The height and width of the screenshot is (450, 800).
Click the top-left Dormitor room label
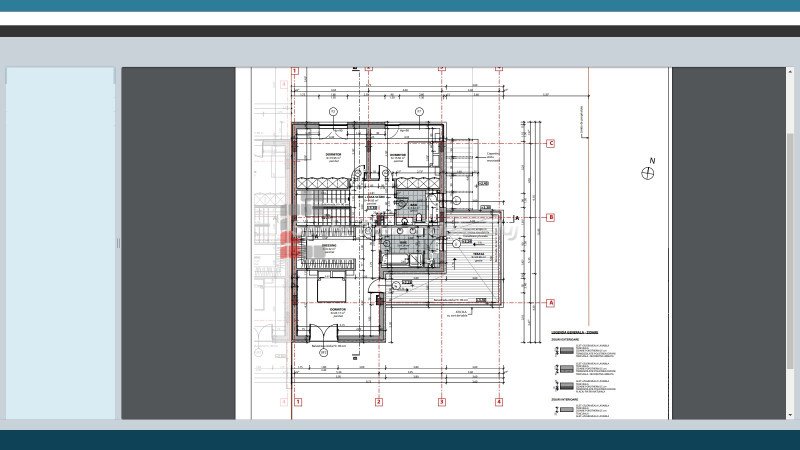tap(334, 155)
